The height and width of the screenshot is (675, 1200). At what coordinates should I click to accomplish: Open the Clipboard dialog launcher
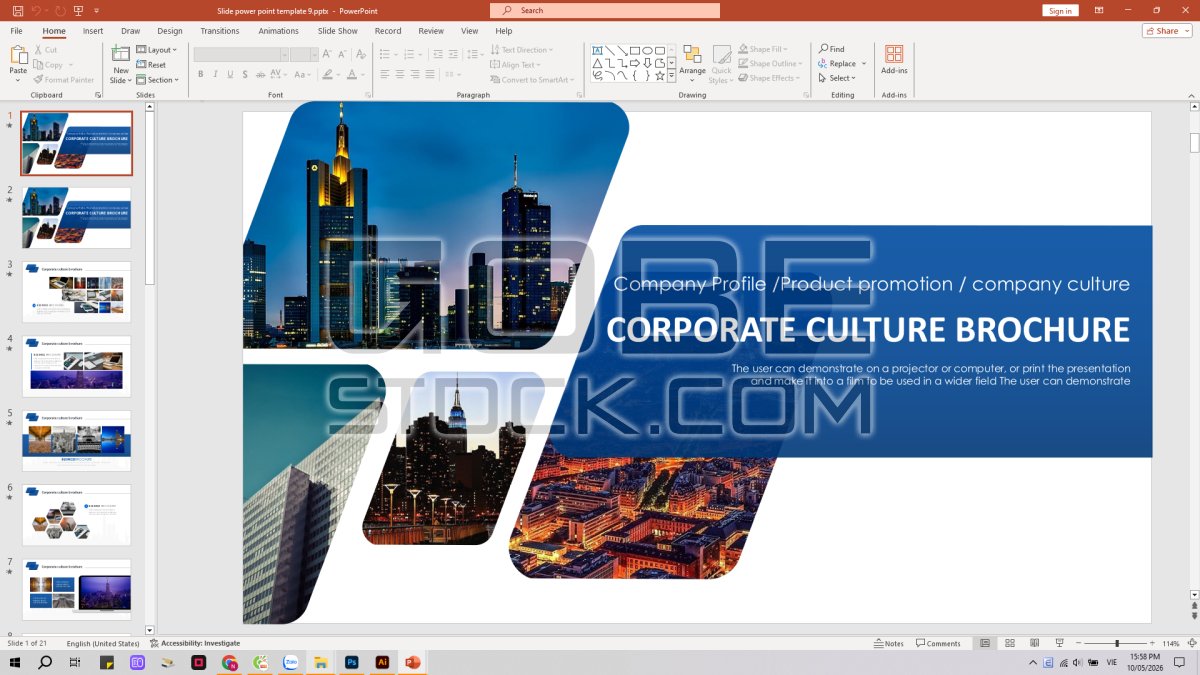tap(97, 95)
